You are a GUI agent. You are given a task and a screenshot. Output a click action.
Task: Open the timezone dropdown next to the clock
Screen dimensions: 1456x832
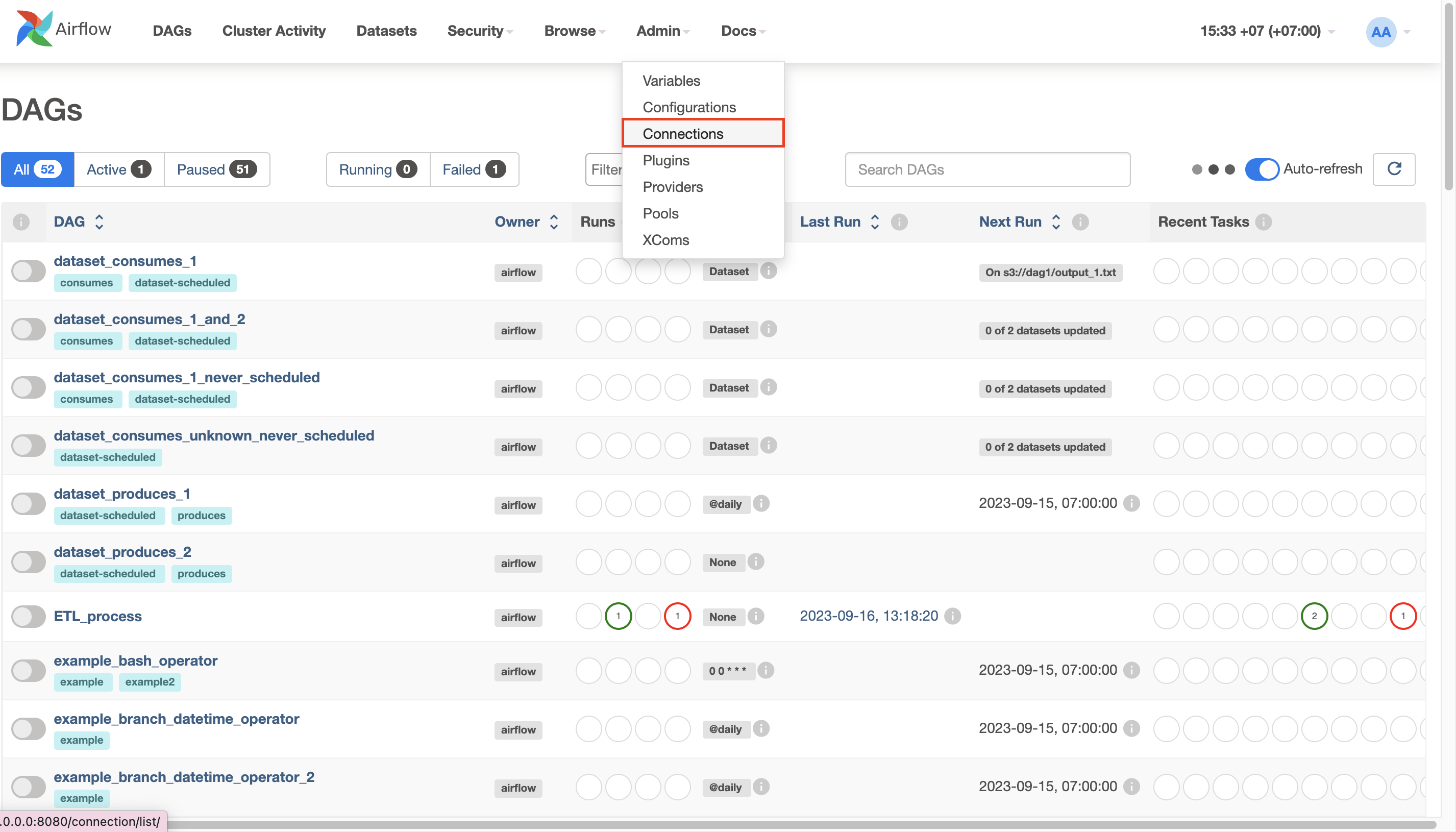(1332, 32)
